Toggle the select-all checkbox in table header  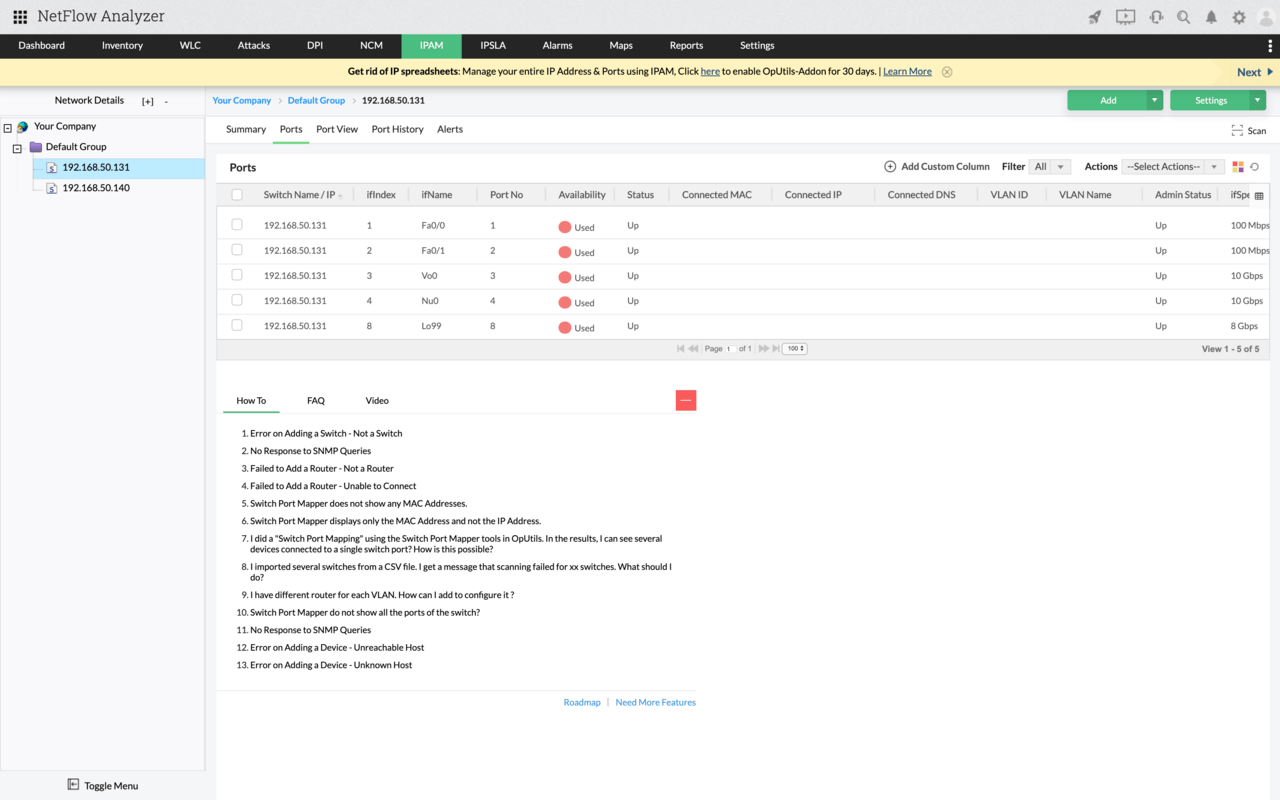point(237,195)
